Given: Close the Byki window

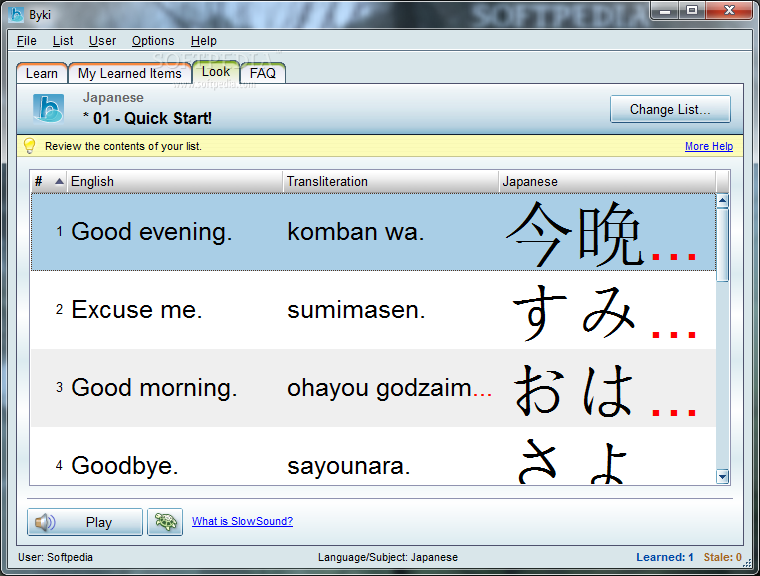Looking at the screenshot, I should tap(729, 11).
